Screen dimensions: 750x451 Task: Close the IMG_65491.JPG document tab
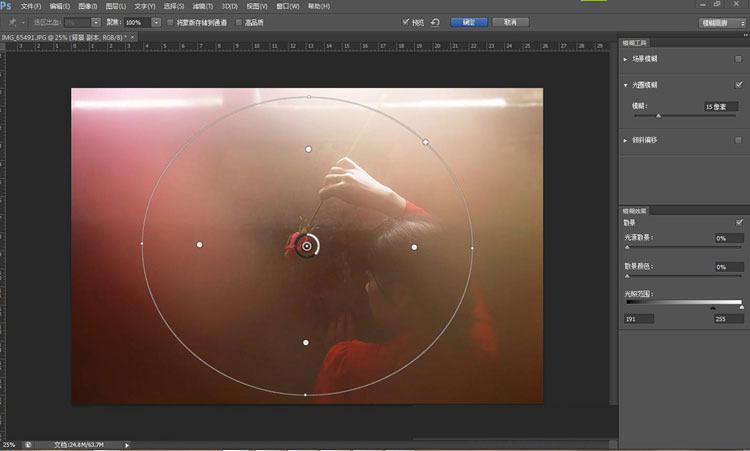134,37
